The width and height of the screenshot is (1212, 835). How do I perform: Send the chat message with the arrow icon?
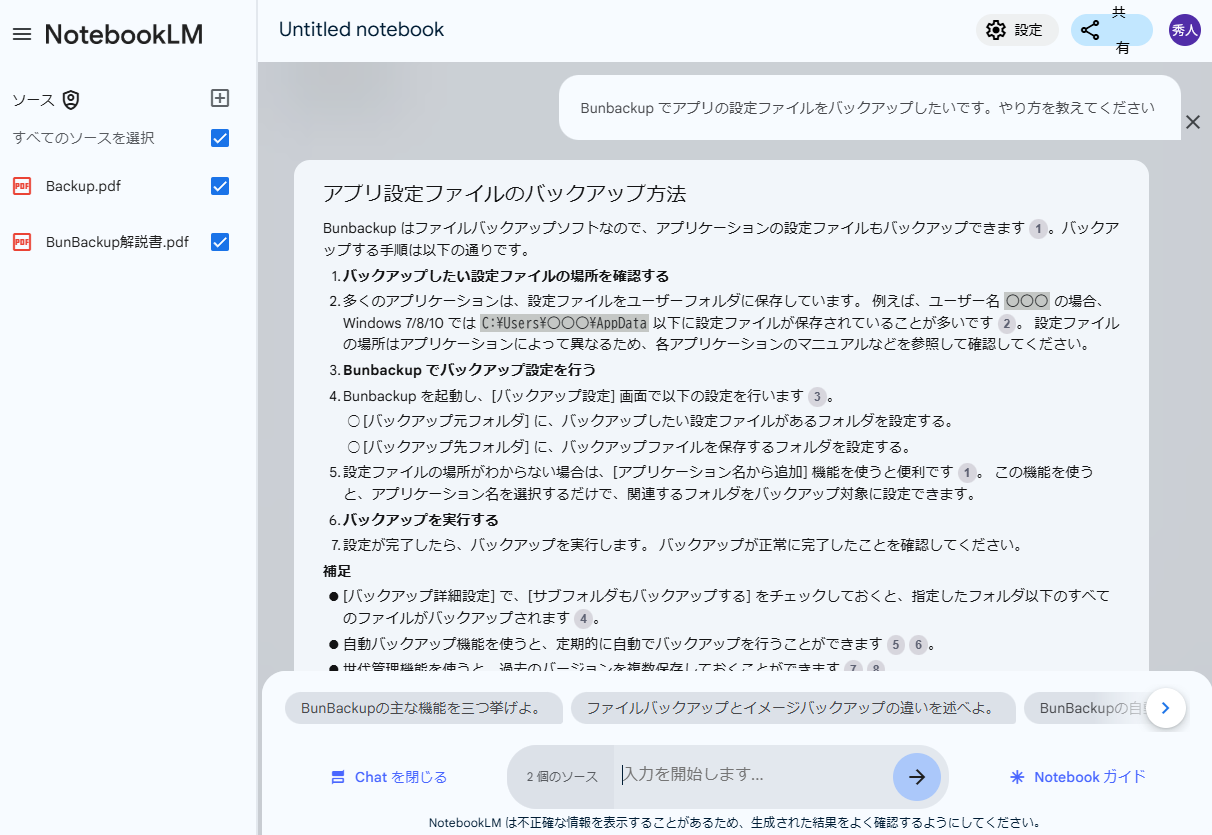pyautogui.click(x=916, y=776)
